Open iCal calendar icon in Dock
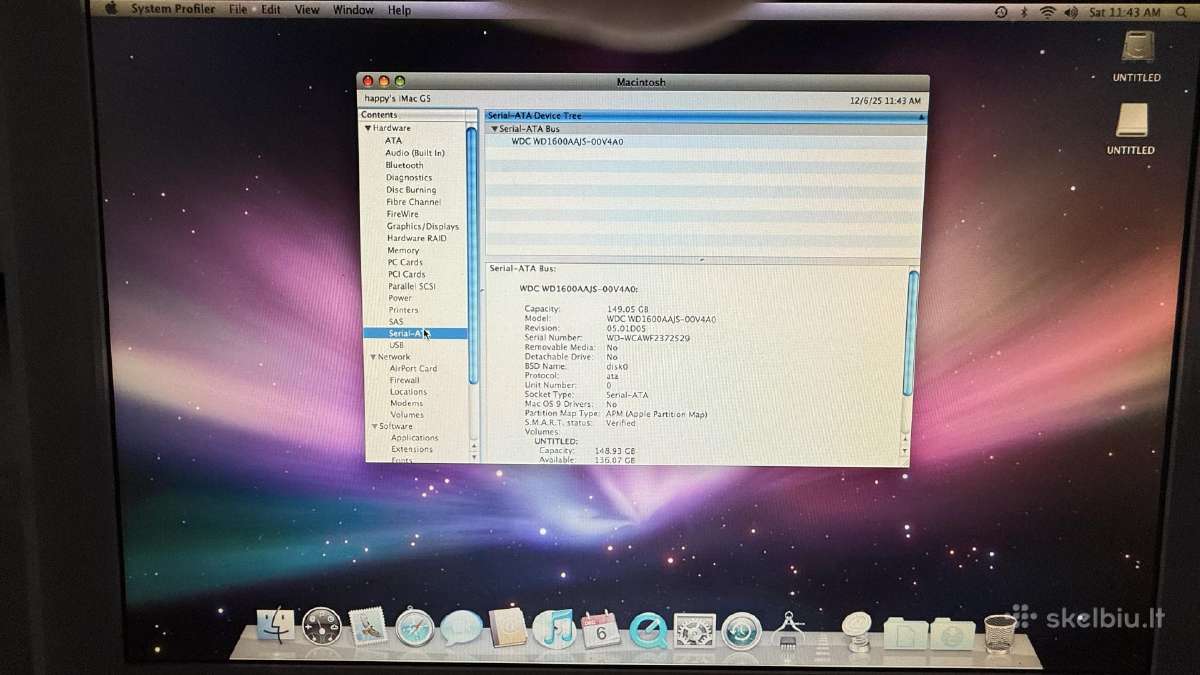1200x675 pixels. tap(601, 629)
